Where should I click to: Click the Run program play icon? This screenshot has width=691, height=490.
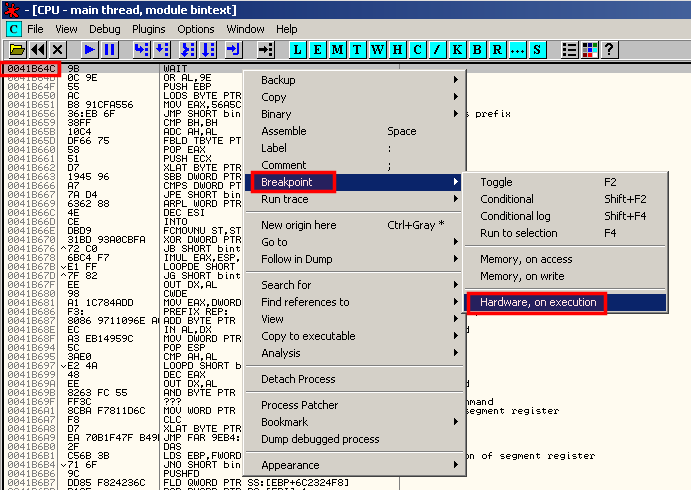(x=89, y=49)
